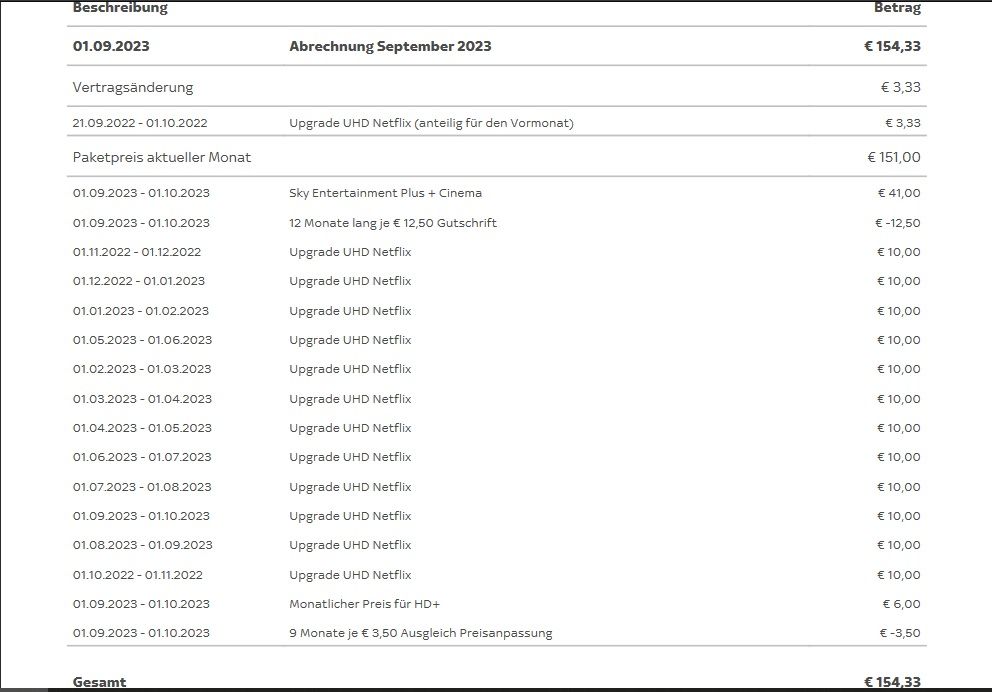This screenshot has width=992, height=692.
Task: Click Sky Entertainment Plus + Cinema entry
Action: pyautogui.click(x=385, y=193)
